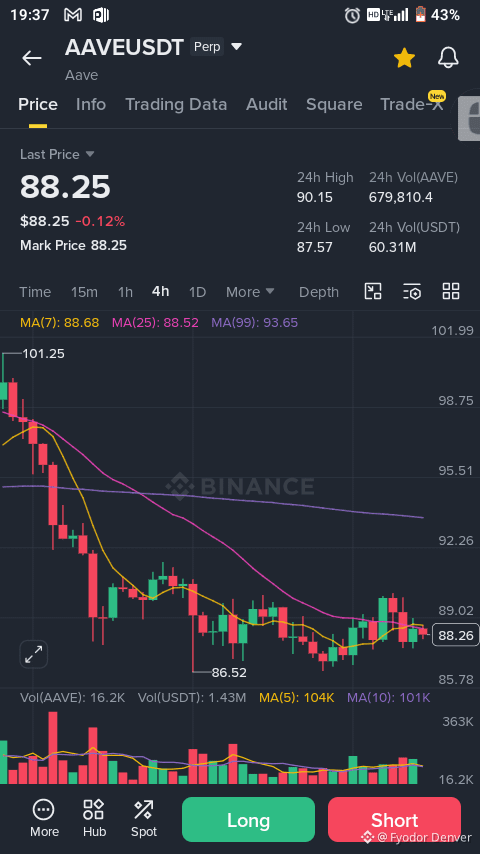
Task: Tap the Mark Price 88.25 text
Action: pos(74,246)
